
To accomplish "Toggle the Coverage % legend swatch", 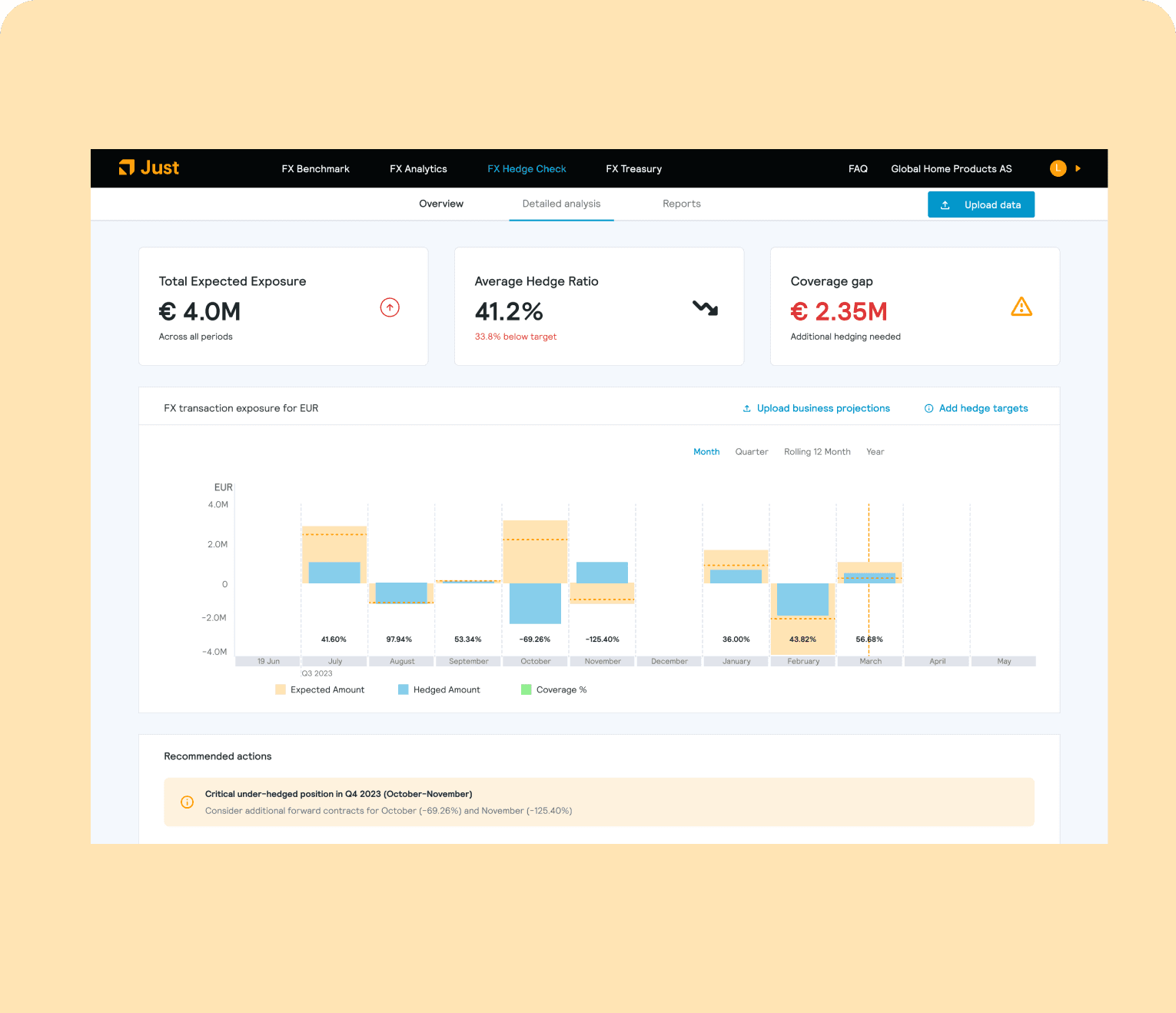I will pyautogui.click(x=527, y=689).
